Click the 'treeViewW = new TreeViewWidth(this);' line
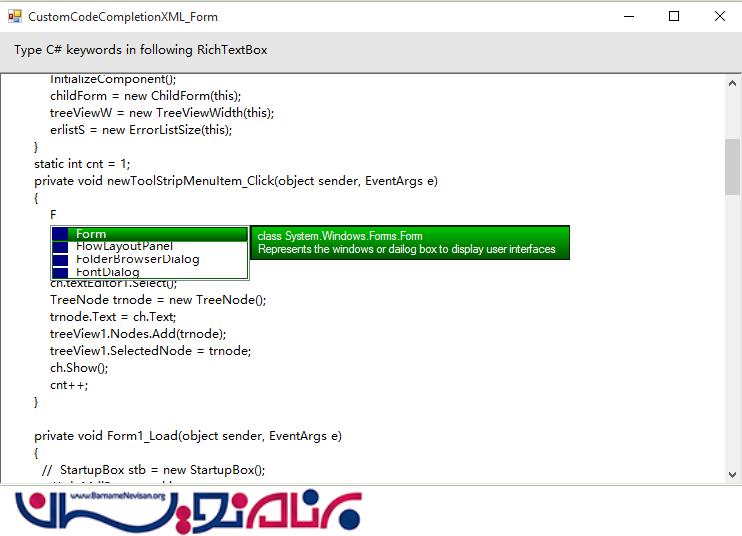The height and width of the screenshot is (536, 742). coord(162,113)
